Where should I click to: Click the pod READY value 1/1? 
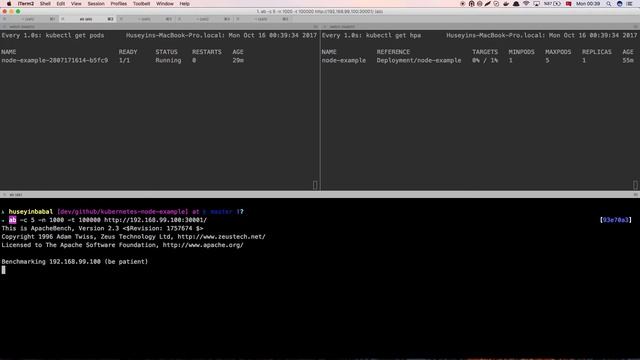pos(124,60)
